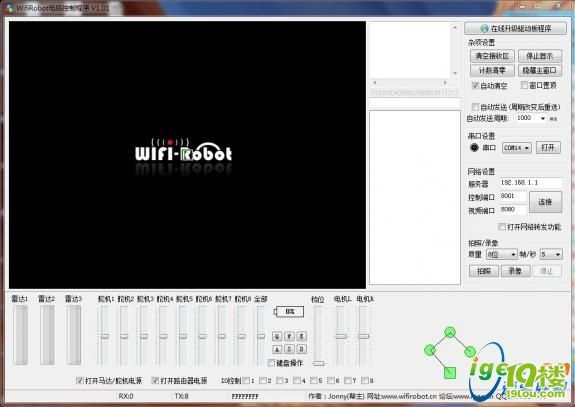575x407 pixels.
Task: Click the 雷达1 level bar
Action: coord(21,335)
